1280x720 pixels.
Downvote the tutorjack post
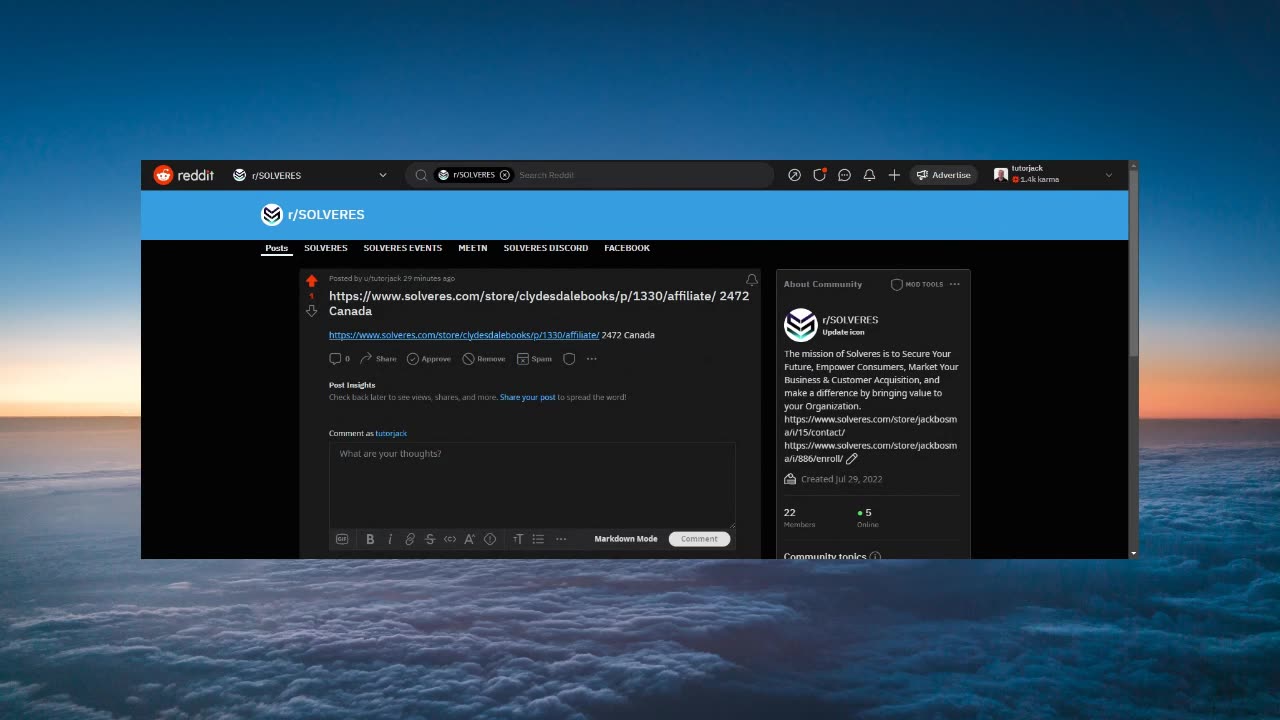pyautogui.click(x=311, y=311)
